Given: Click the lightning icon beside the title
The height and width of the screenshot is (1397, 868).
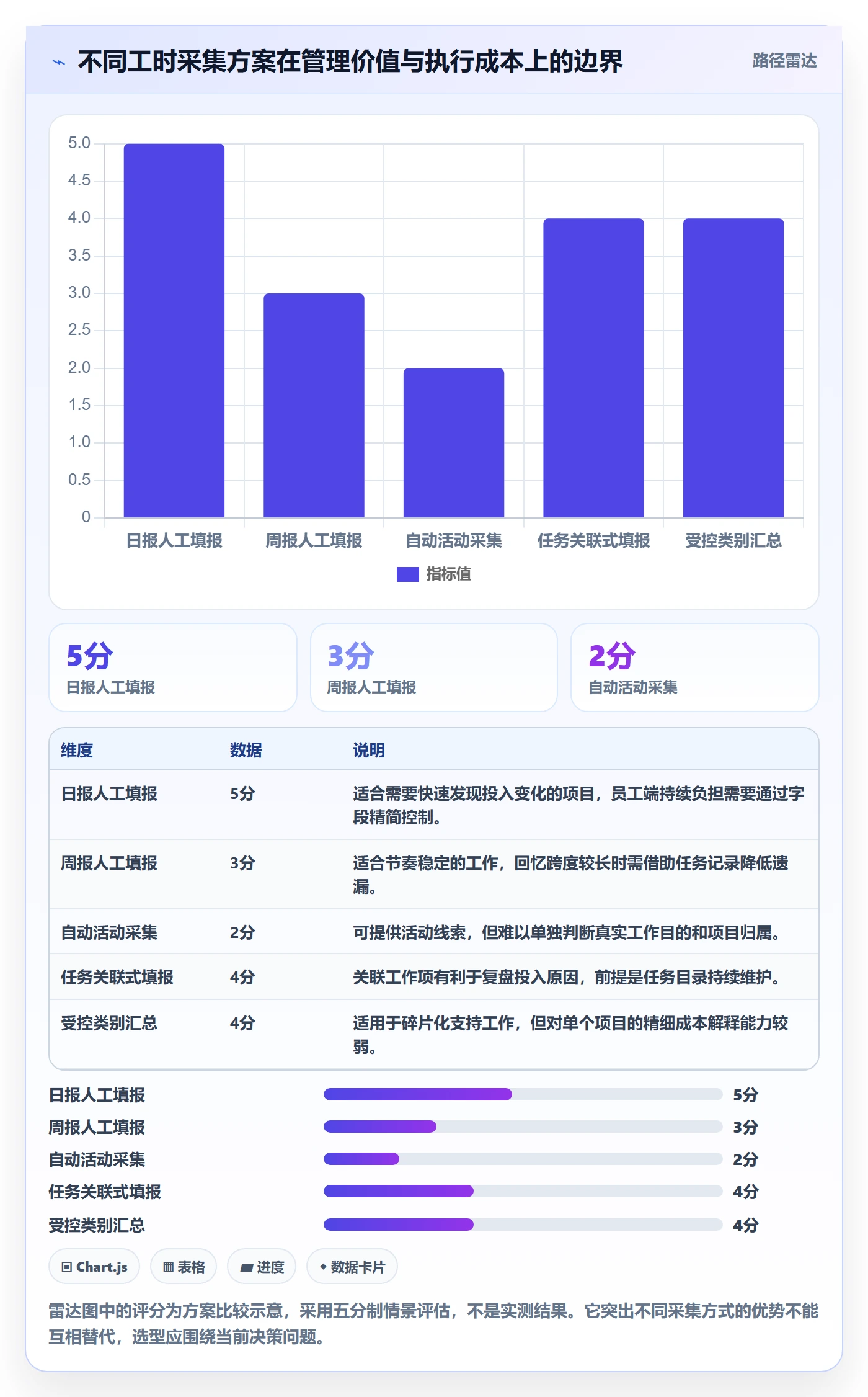Looking at the screenshot, I should pyautogui.click(x=59, y=62).
